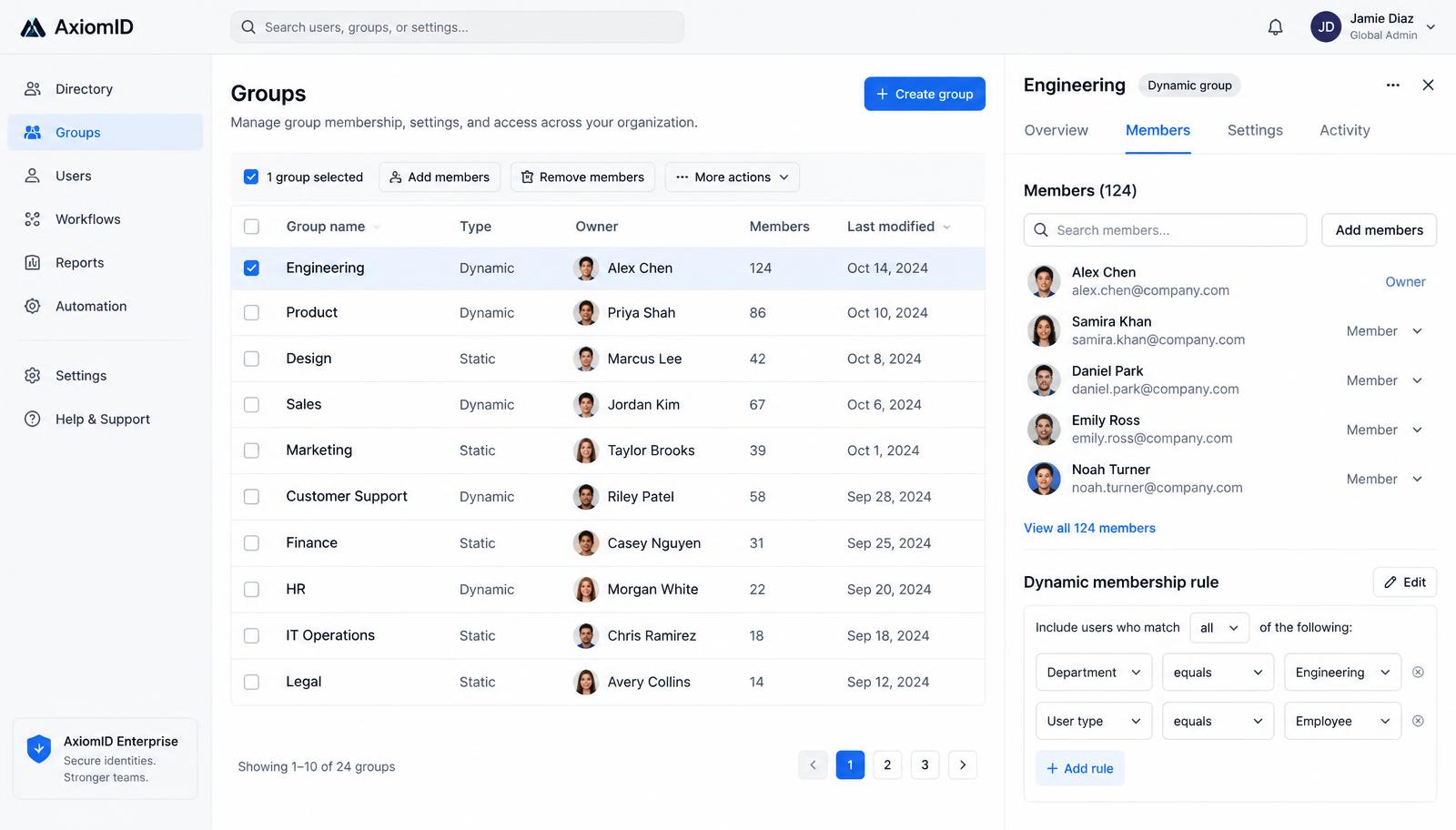Image resolution: width=1456 pixels, height=830 pixels.
Task: Click the search magnifier in top bar
Action: 248,27
